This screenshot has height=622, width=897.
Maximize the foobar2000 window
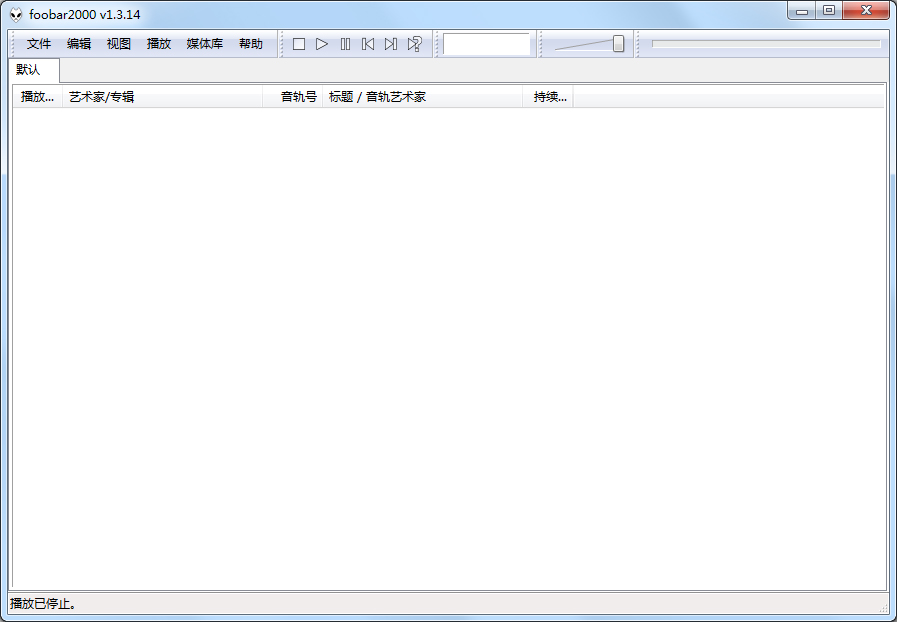pos(829,10)
